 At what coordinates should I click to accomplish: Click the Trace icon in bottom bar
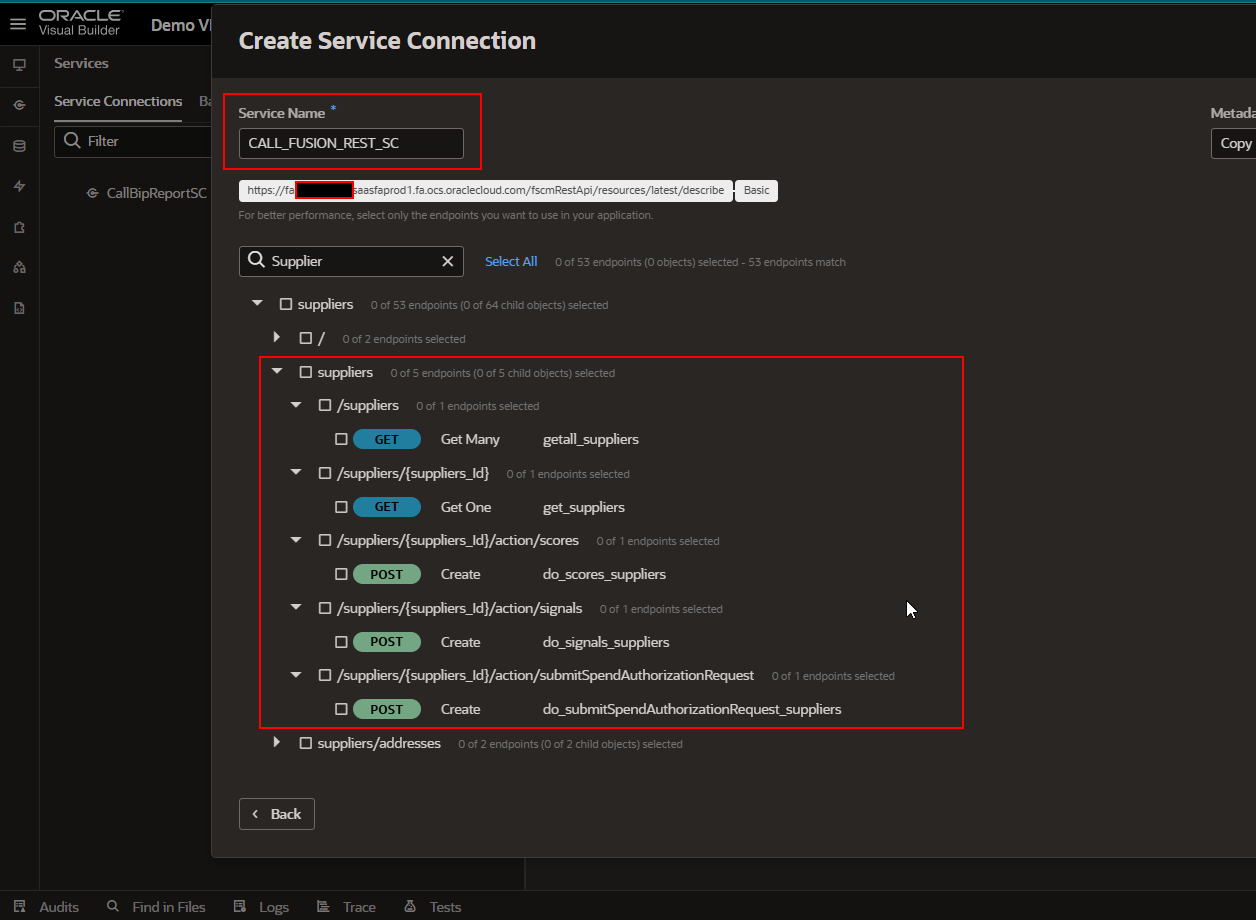(x=323, y=906)
